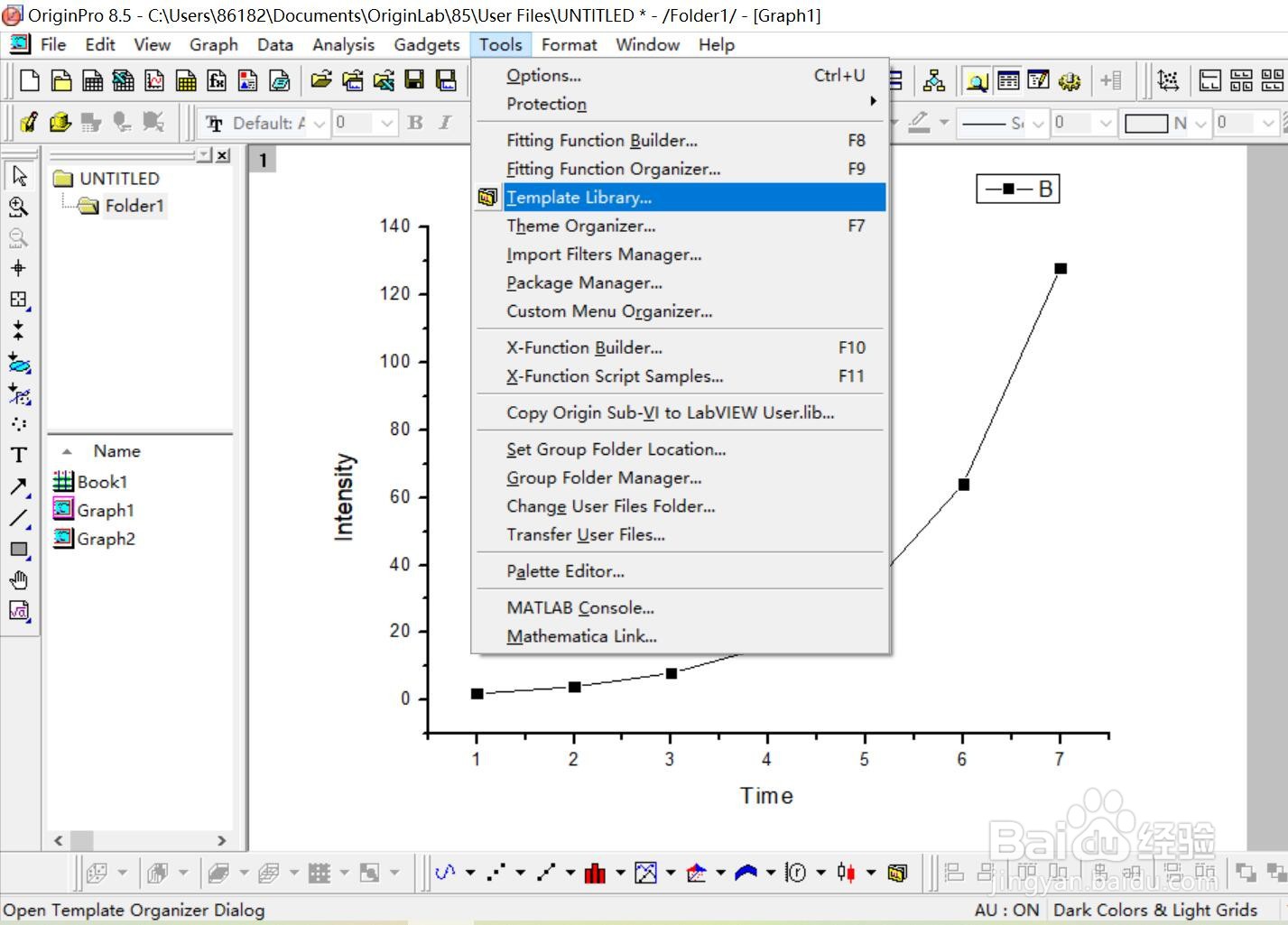
Task: Click the graph legend B
Action: pyautogui.click(x=1017, y=189)
